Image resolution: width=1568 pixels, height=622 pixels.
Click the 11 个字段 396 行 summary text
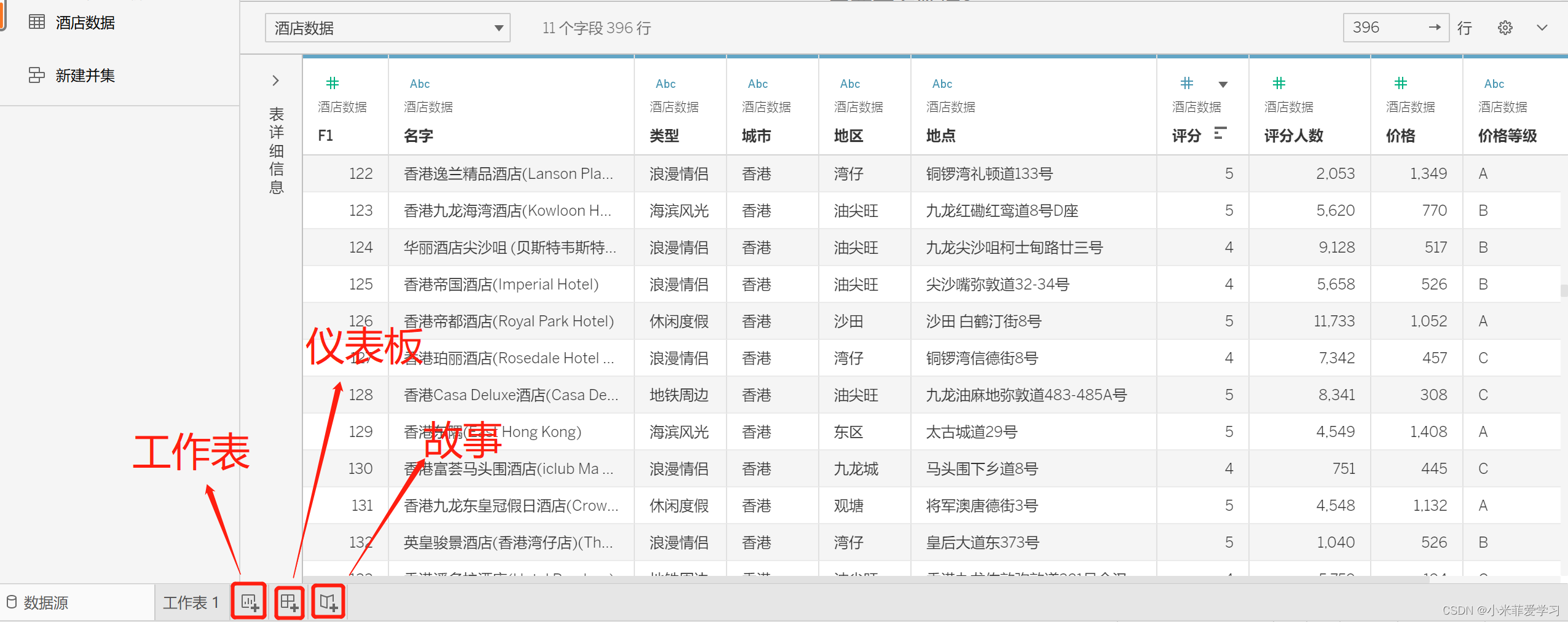point(596,28)
